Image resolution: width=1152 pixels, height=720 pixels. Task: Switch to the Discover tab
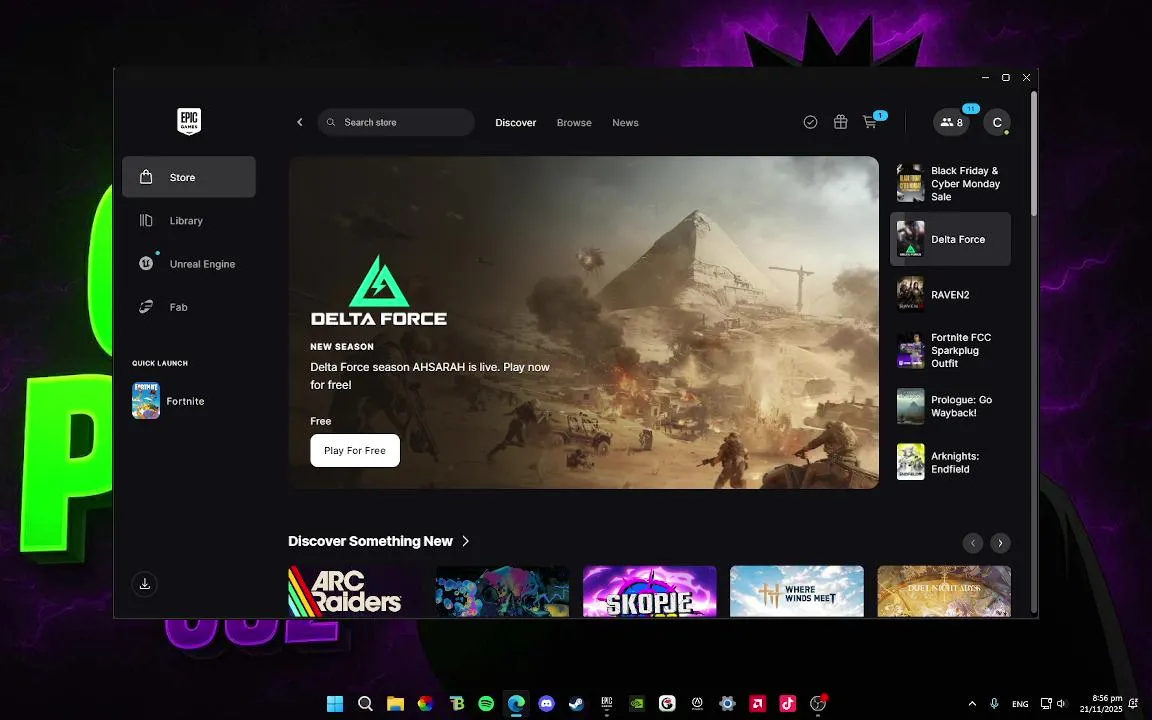(x=516, y=123)
